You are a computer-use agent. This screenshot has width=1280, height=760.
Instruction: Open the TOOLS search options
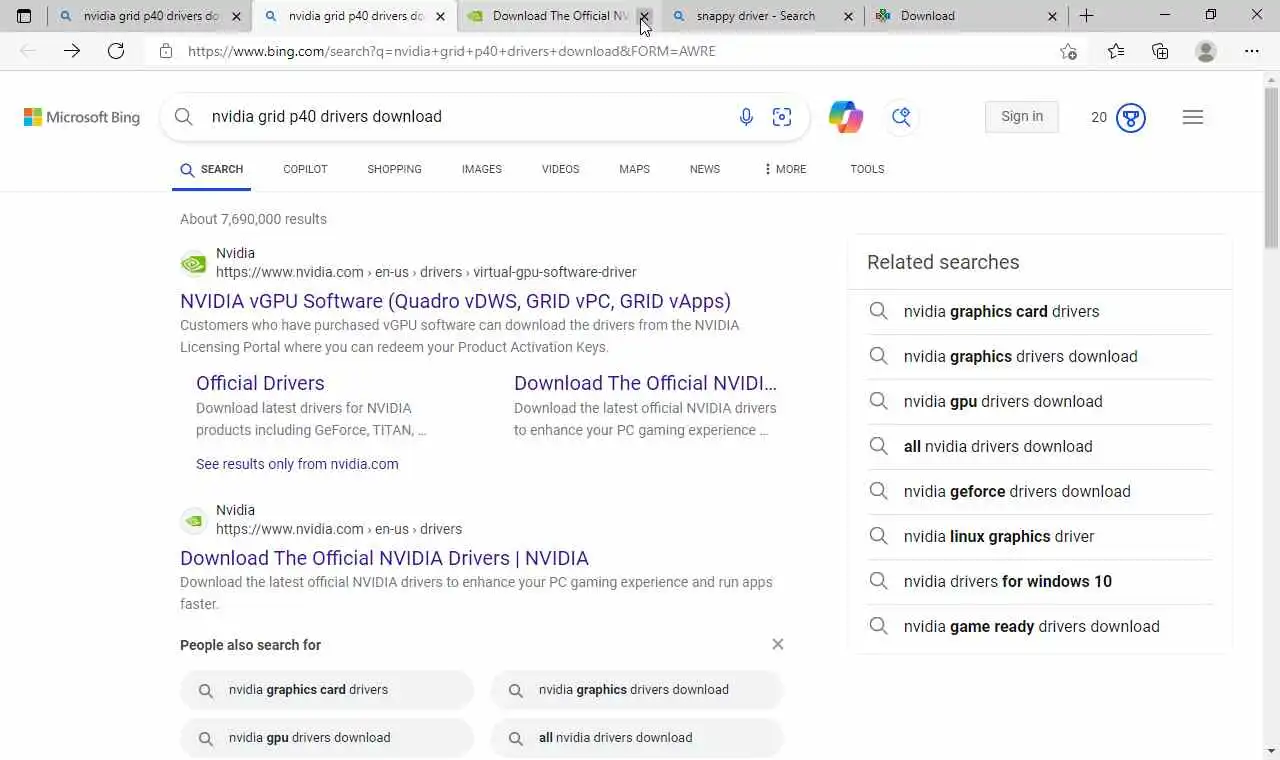tap(867, 169)
